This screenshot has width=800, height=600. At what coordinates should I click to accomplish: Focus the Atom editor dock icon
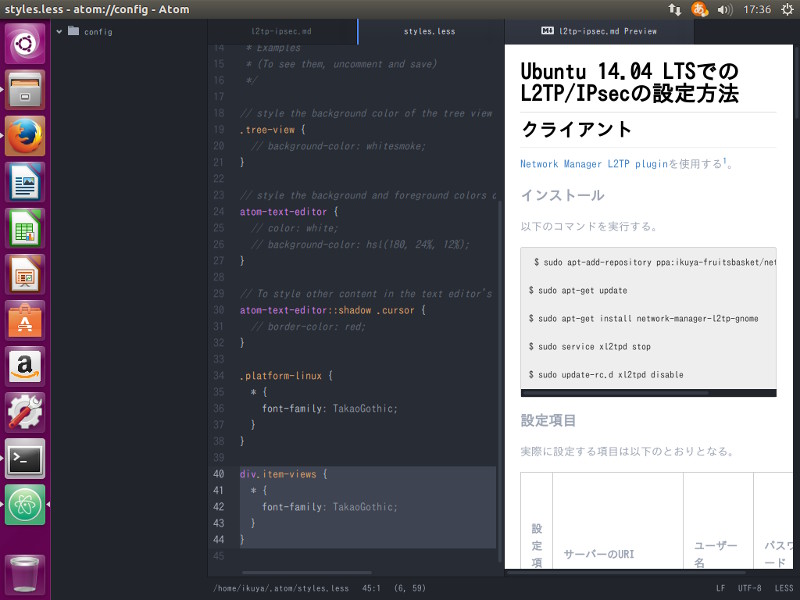25,505
